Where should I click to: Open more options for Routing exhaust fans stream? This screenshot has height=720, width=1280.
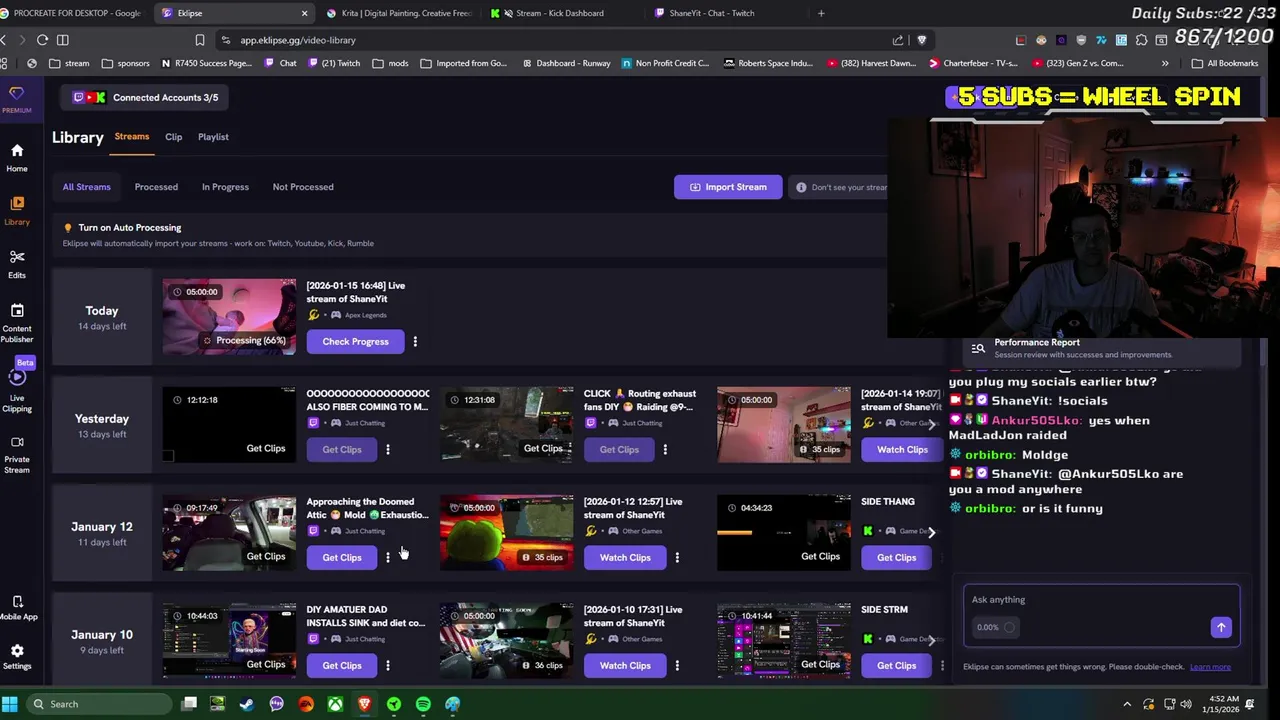coord(665,450)
